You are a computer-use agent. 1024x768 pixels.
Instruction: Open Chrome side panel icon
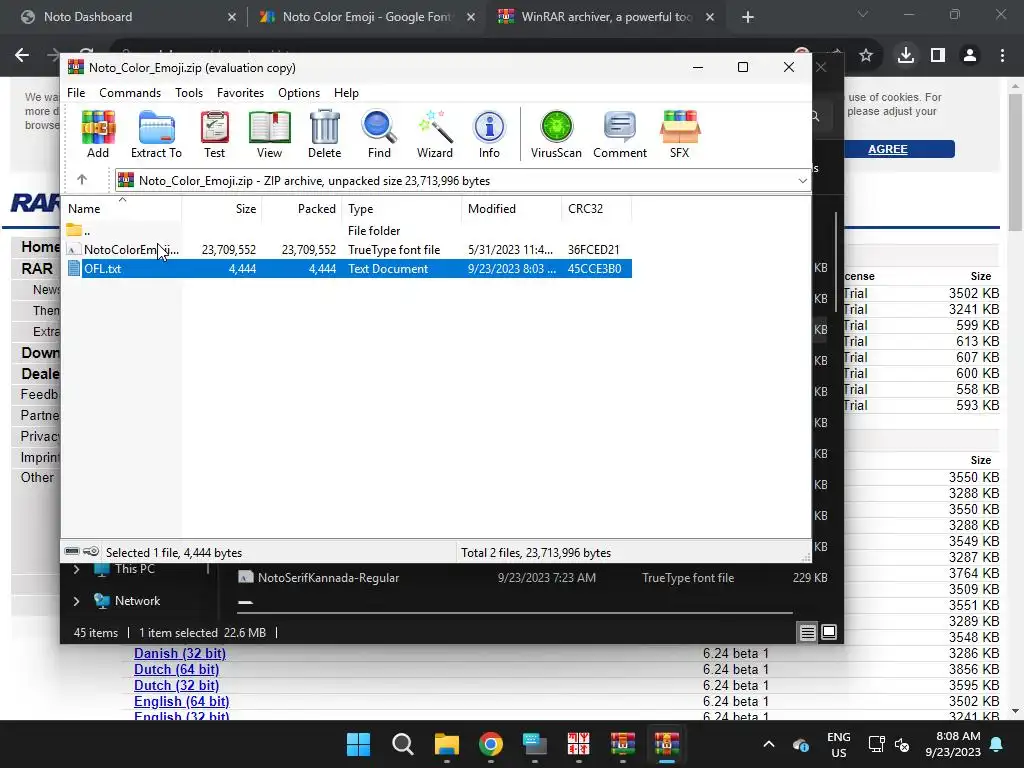point(938,55)
